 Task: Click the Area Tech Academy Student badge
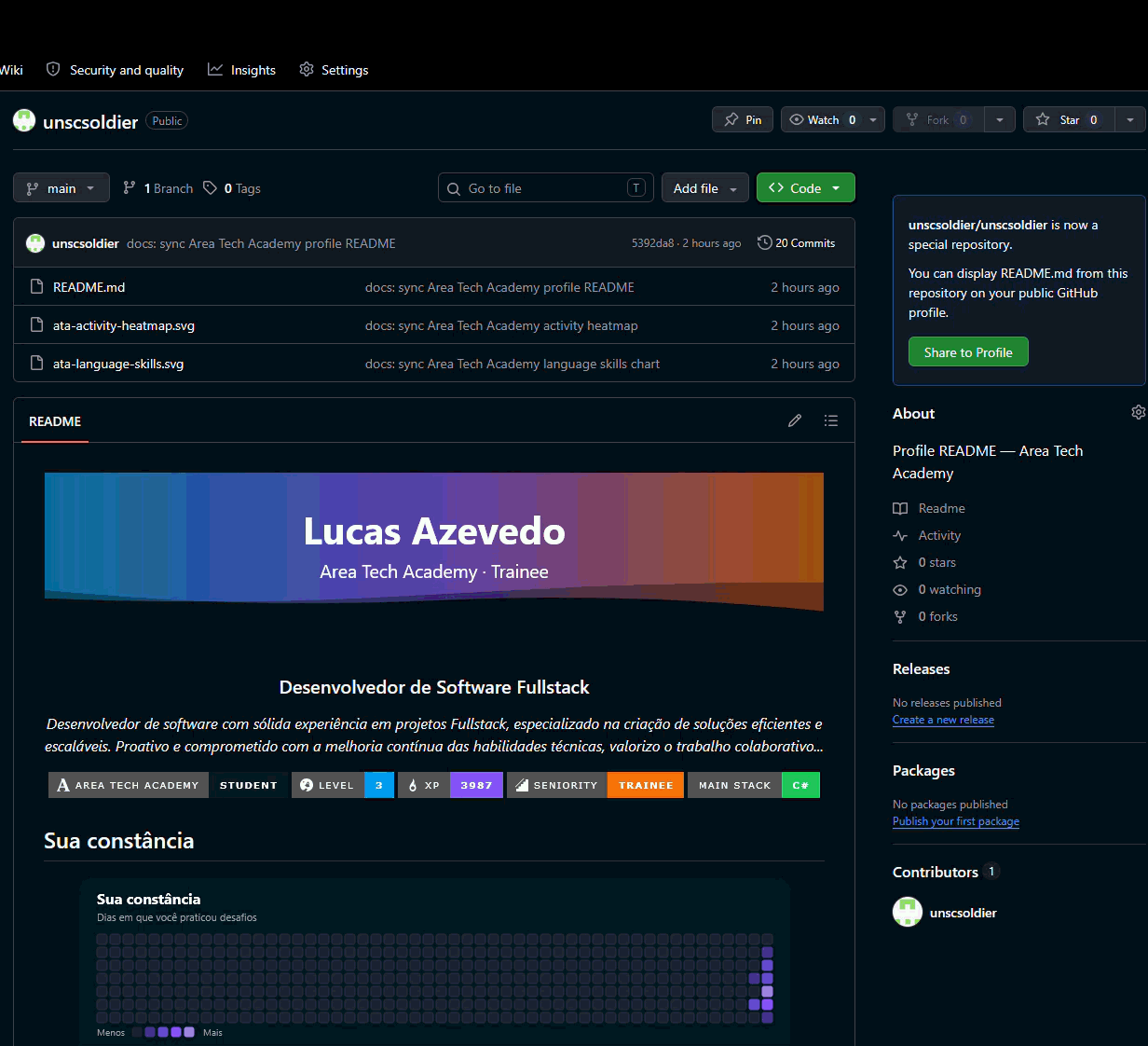[x=168, y=785]
